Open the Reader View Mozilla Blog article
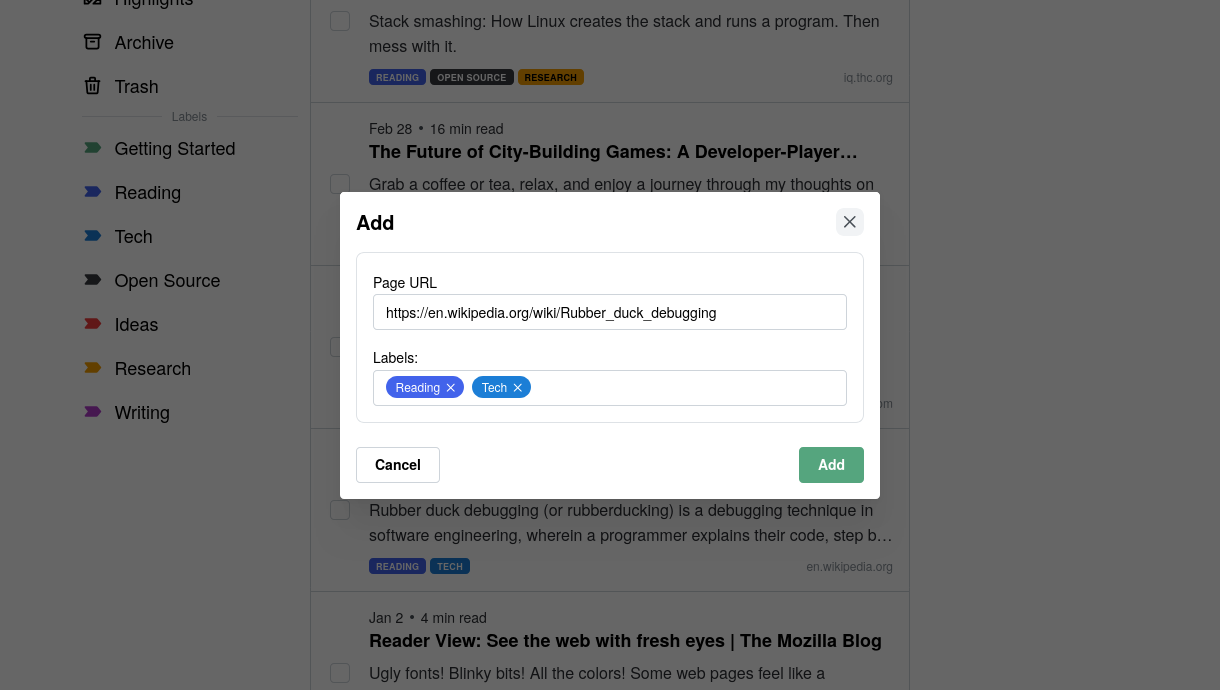Viewport: 1220px width, 690px height. 625,641
